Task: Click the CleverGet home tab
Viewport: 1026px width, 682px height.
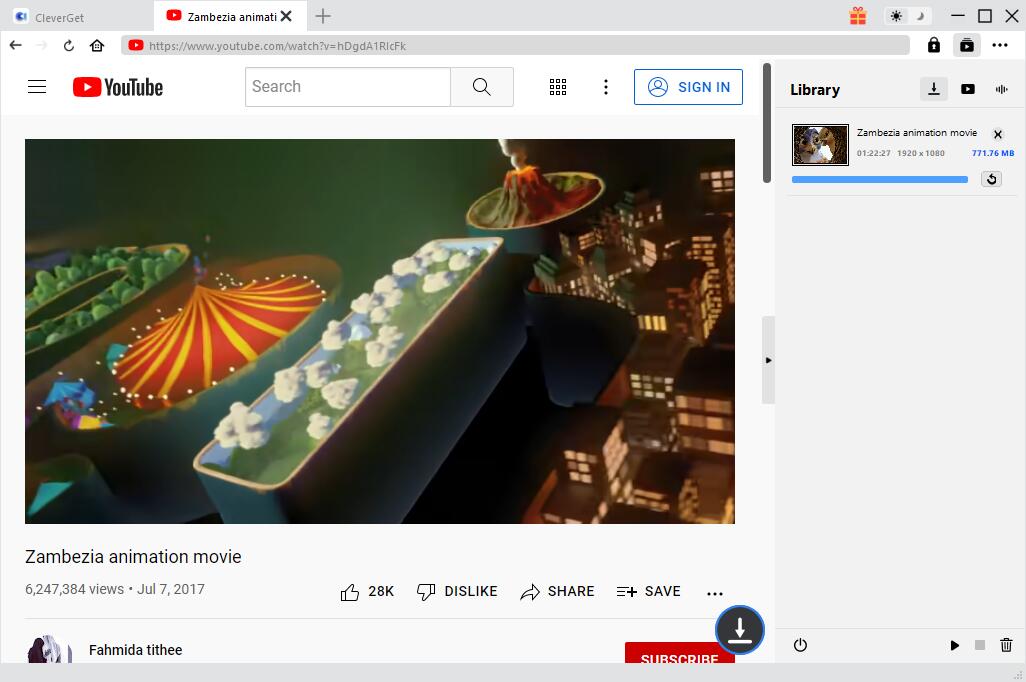Action: coord(58,16)
